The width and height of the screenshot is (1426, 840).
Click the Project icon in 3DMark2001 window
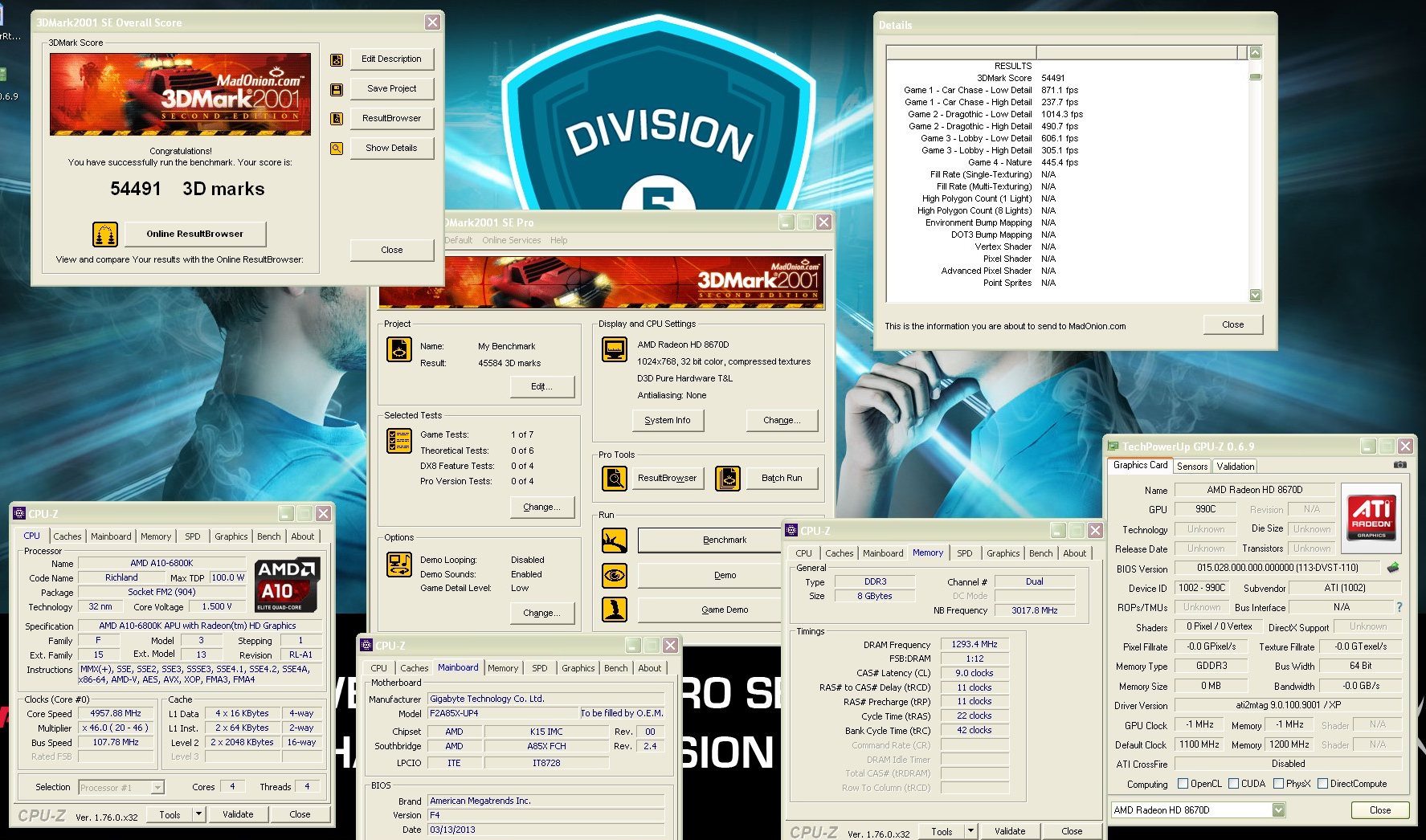(399, 349)
